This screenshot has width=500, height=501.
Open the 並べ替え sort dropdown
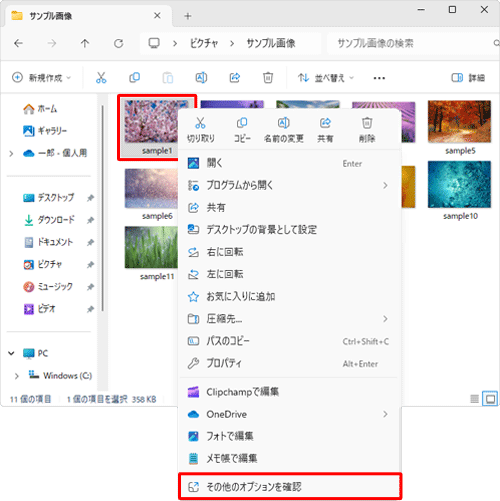(x=326, y=78)
